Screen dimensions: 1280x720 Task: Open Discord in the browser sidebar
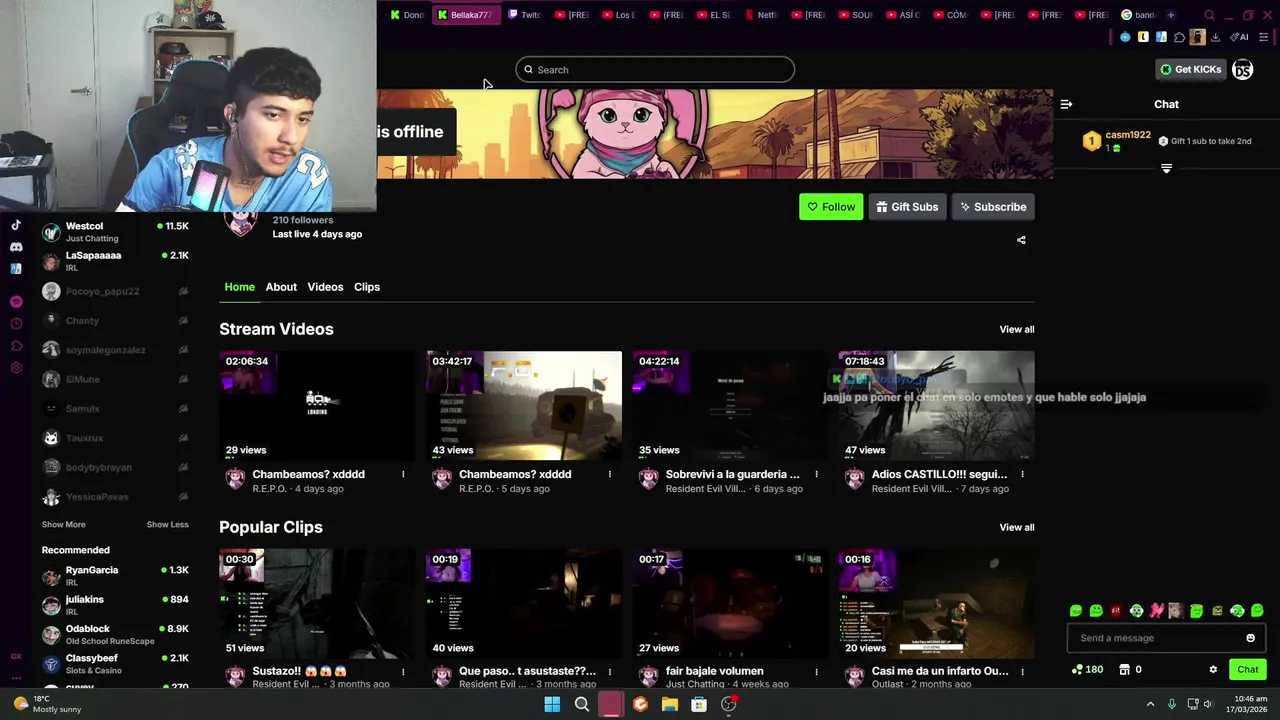(x=16, y=247)
